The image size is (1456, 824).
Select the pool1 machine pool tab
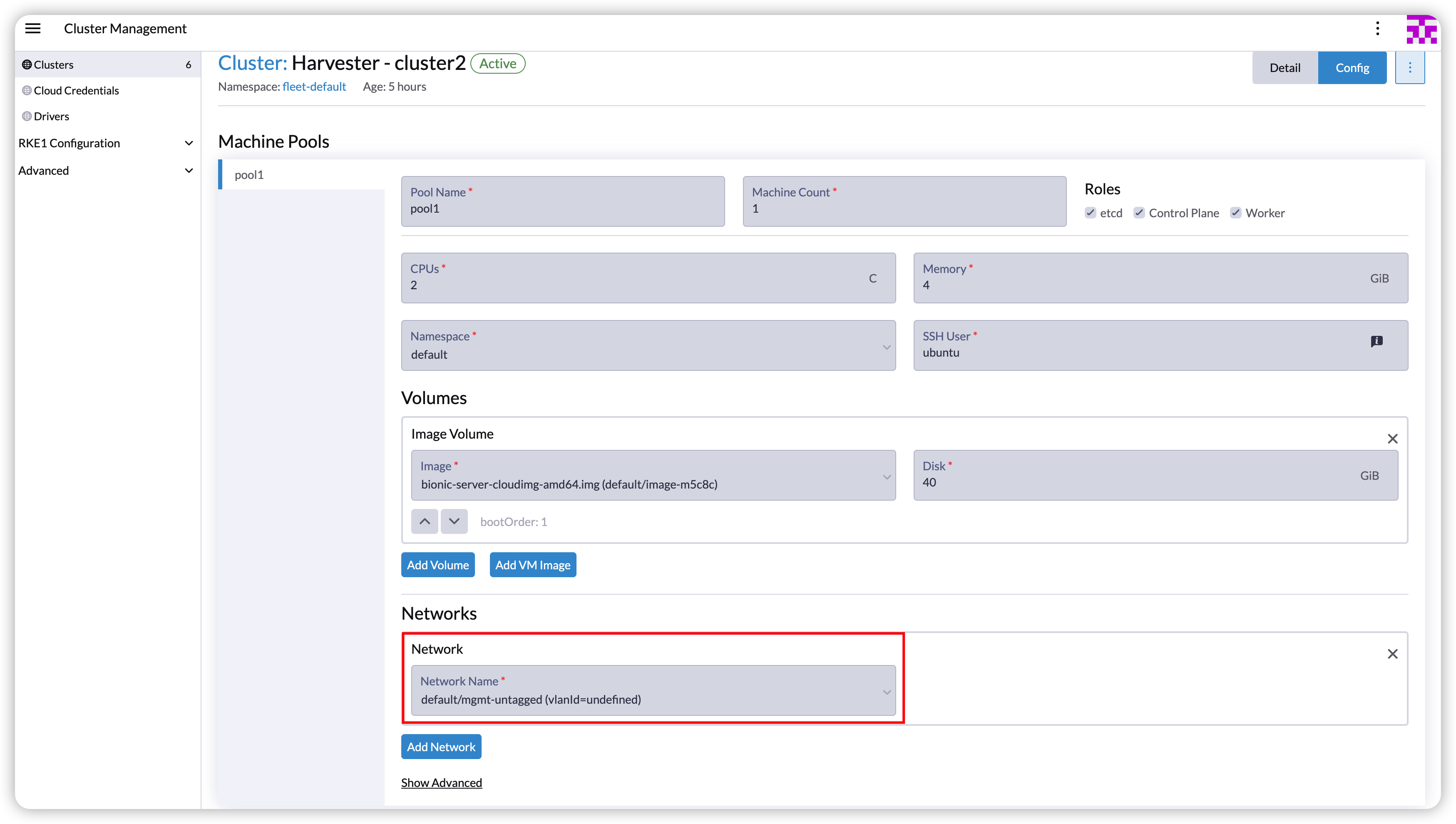click(x=302, y=175)
